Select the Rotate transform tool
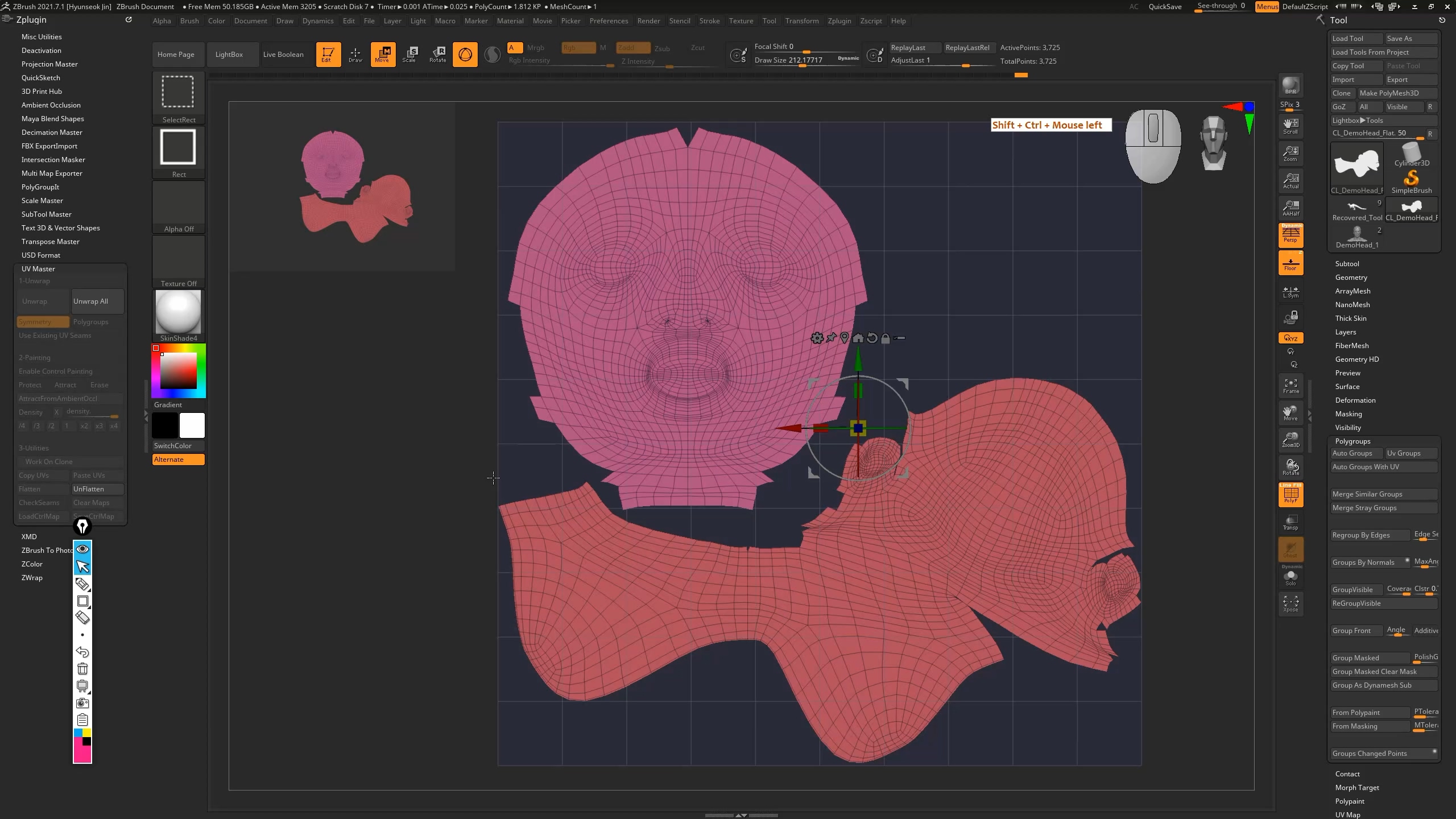This screenshot has height=819, width=1456. pyautogui.click(x=438, y=54)
